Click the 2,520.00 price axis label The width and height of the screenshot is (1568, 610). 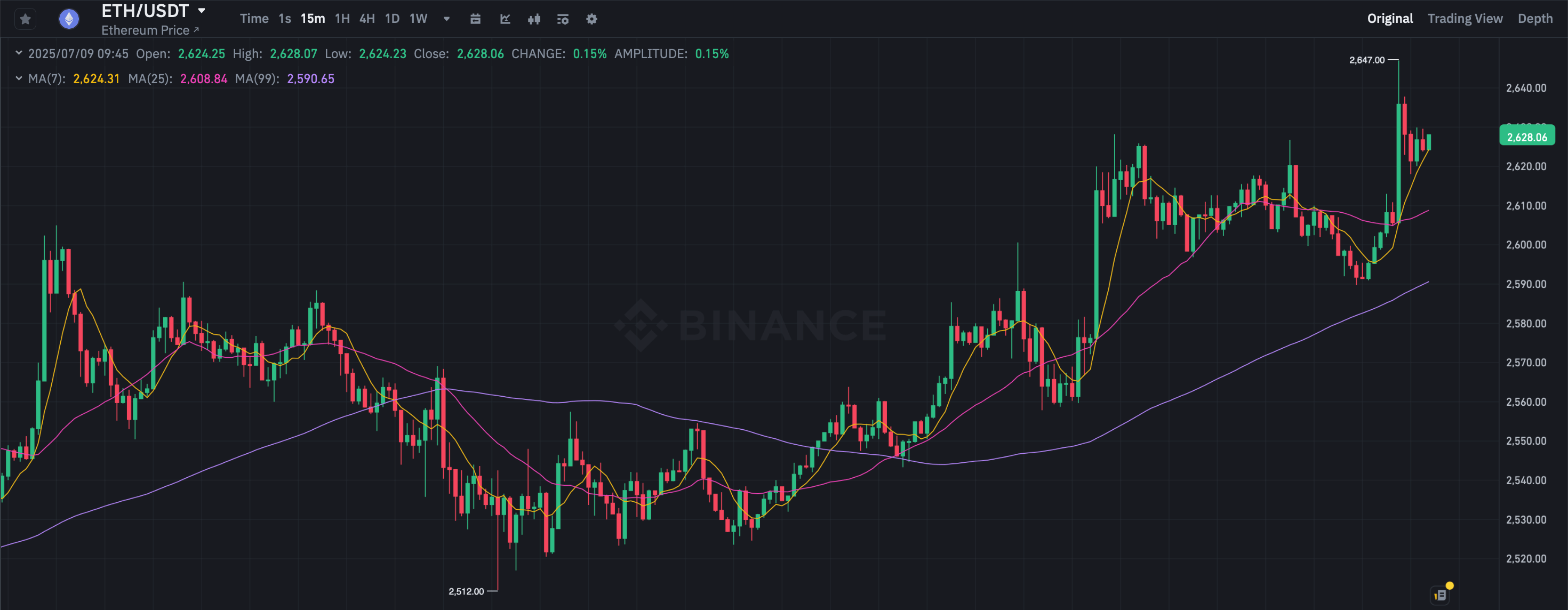(1525, 558)
